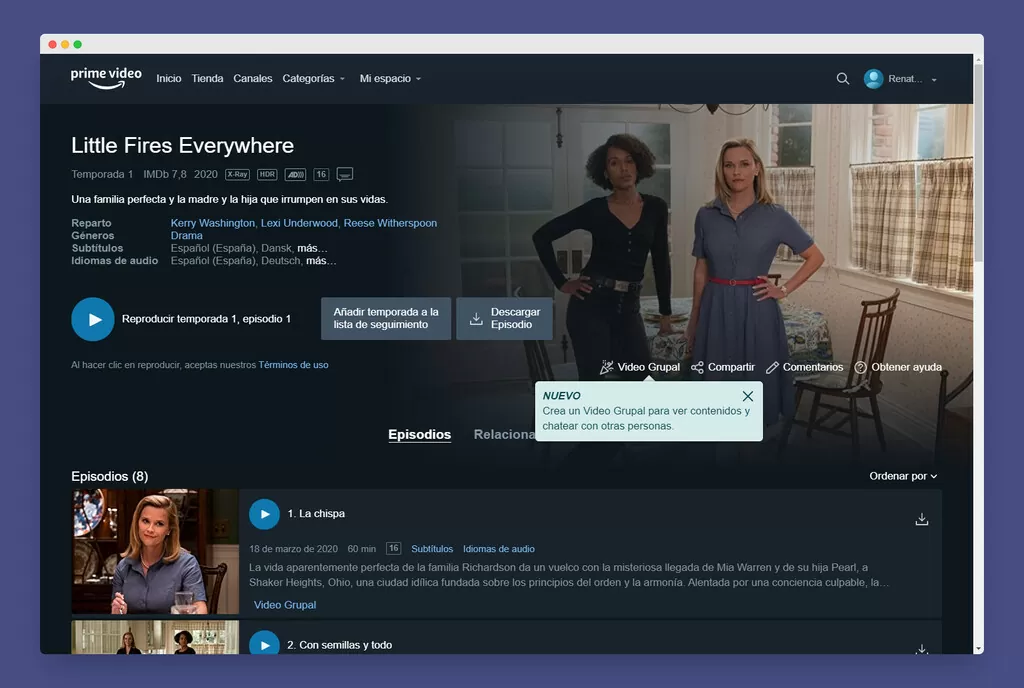The height and width of the screenshot is (688, 1024).
Task: Play season 1 episode 1 with the large play button
Action: click(93, 319)
